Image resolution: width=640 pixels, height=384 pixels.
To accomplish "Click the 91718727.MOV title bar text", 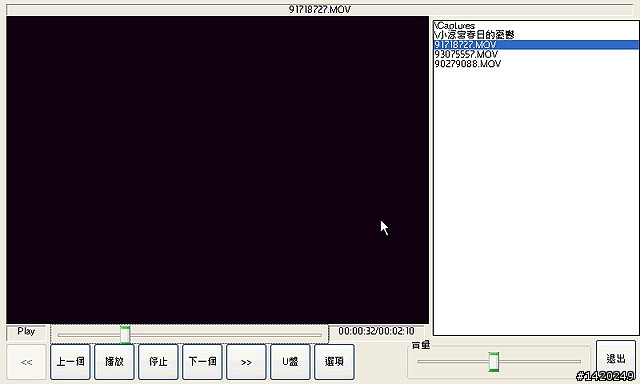I will (320, 9).
